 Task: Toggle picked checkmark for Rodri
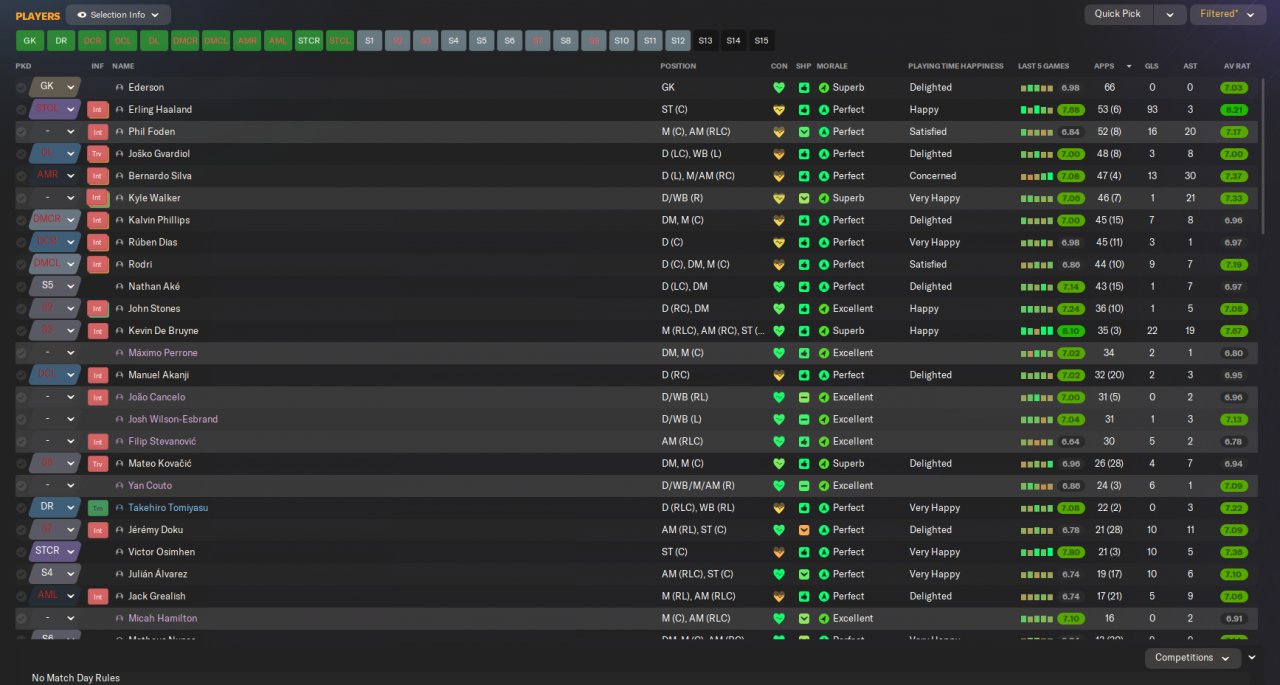coord(21,265)
